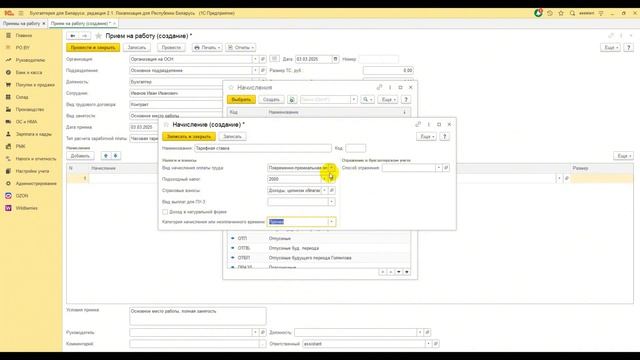Click Наименование field with Тарифная ставка

tap(263, 148)
